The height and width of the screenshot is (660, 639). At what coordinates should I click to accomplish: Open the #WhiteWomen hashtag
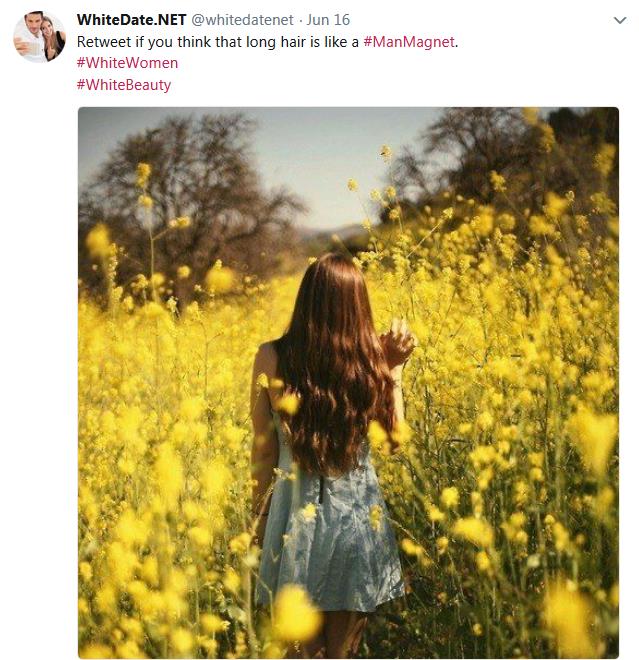(127, 63)
